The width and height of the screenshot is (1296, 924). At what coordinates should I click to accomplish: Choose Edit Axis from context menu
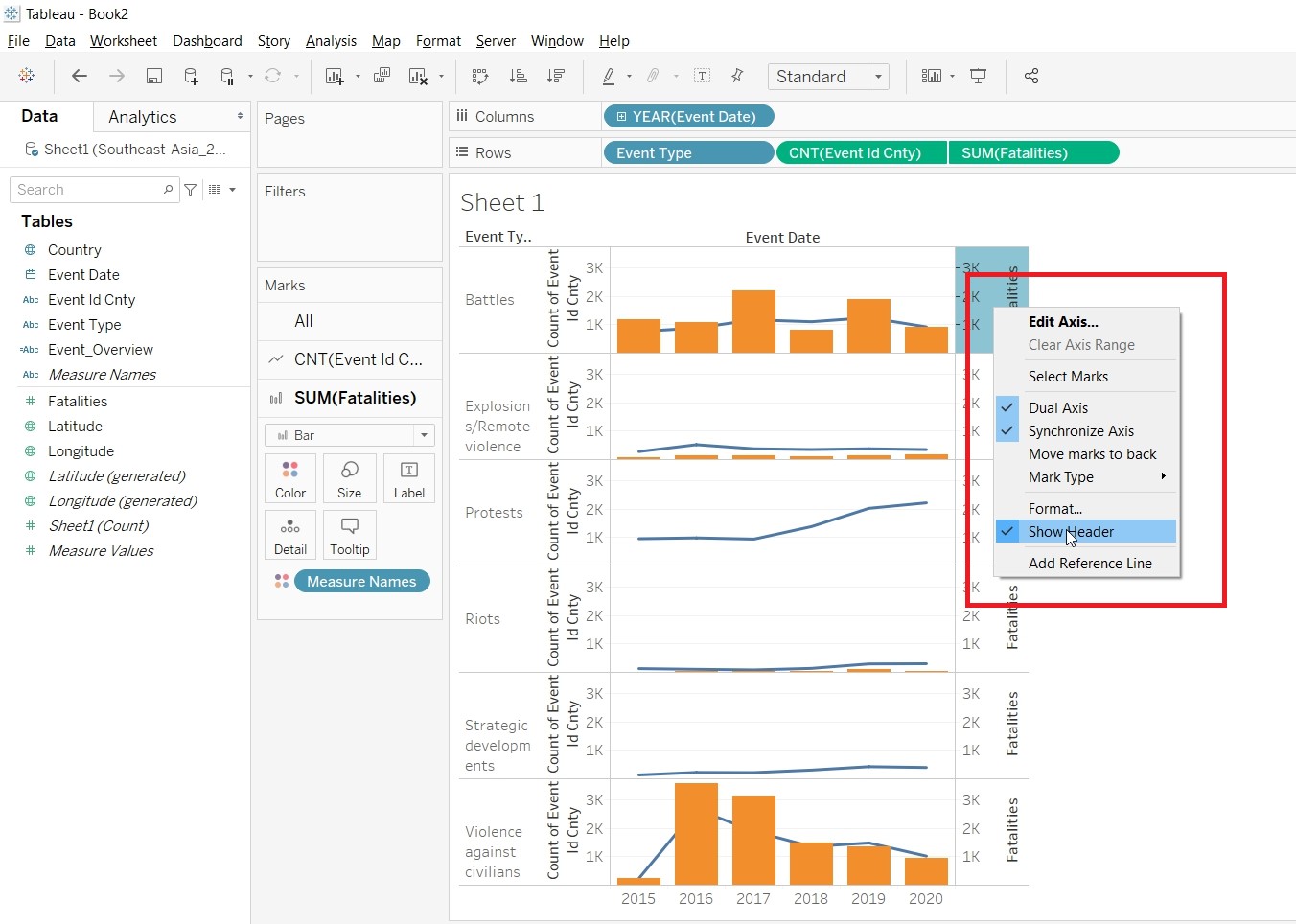(1063, 322)
